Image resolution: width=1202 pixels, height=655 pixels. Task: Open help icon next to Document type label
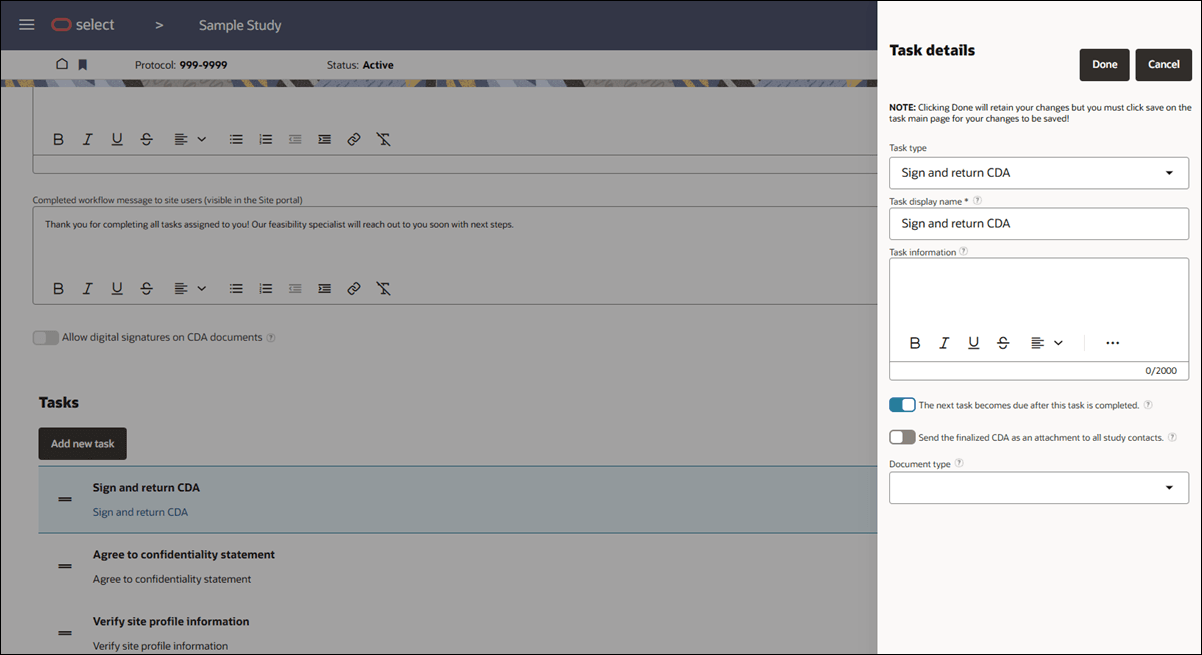point(959,463)
